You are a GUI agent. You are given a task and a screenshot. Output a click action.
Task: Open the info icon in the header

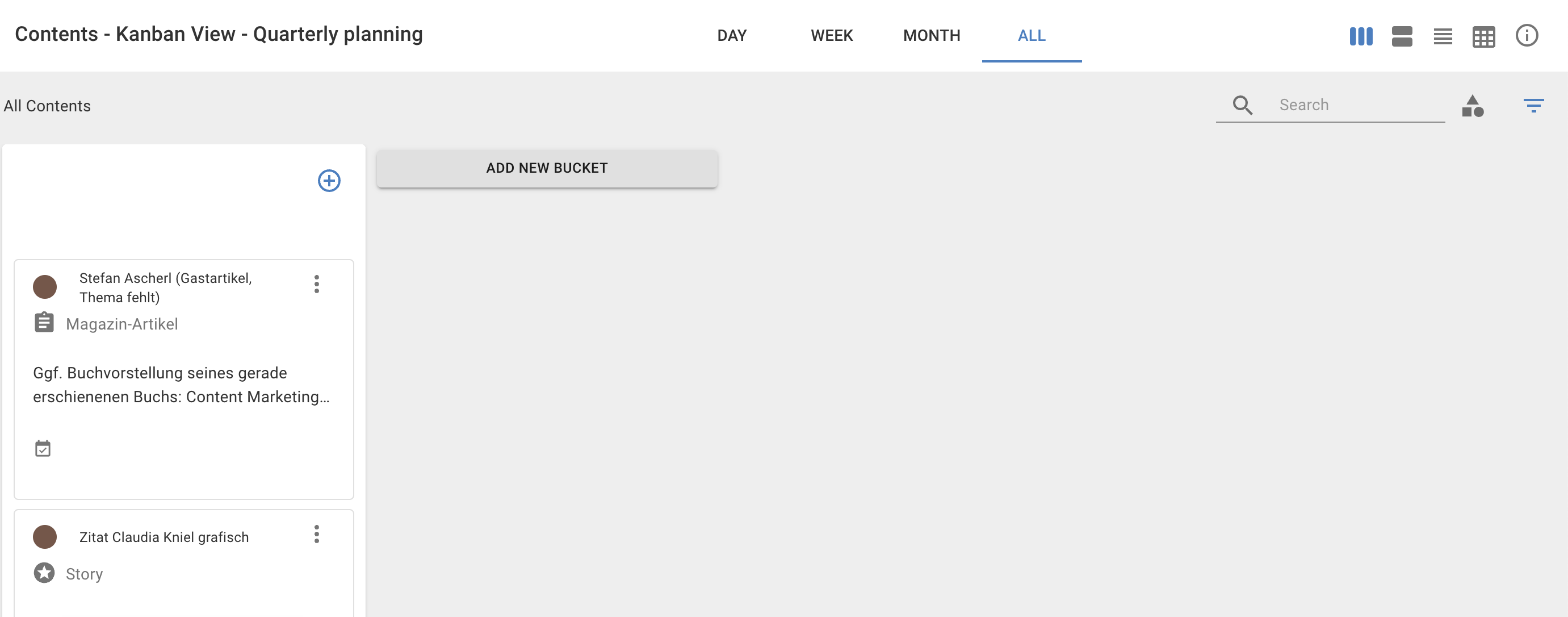[x=1526, y=35]
